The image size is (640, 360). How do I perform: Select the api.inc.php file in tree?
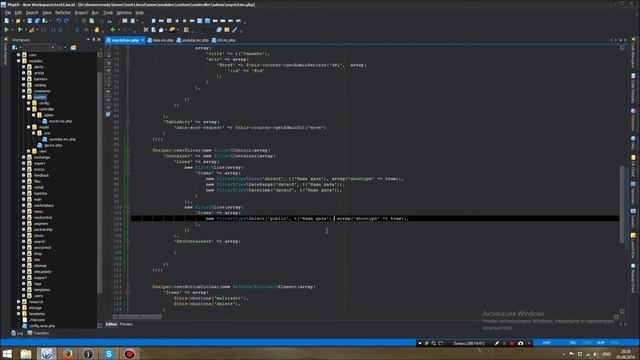coord(53,145)
